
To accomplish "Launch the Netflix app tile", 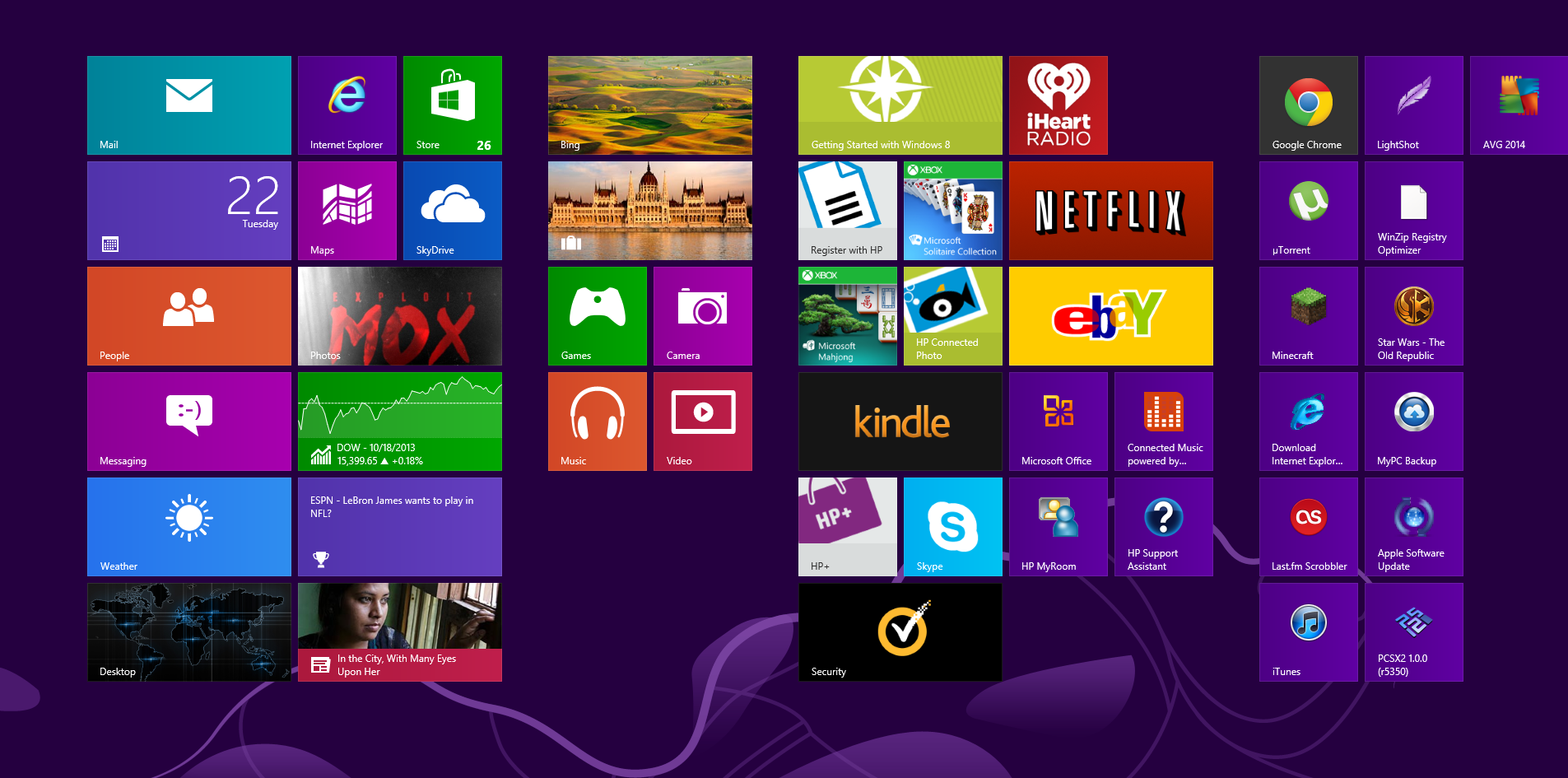I will coord(1110,210).
